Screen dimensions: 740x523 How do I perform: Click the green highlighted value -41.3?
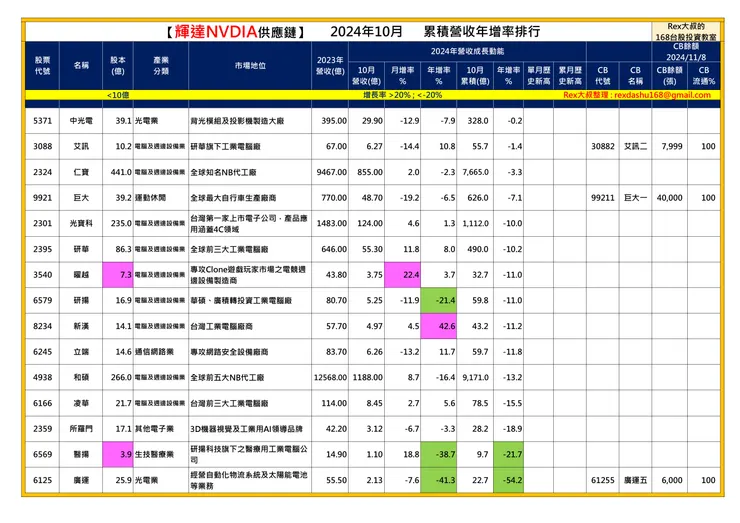[438, 480]
